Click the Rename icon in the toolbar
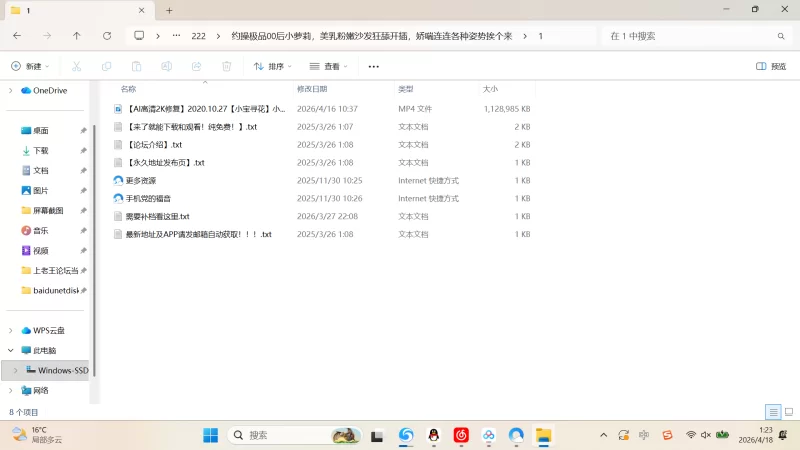This screenshot has width=800, height=450. [x=166, y=66]
